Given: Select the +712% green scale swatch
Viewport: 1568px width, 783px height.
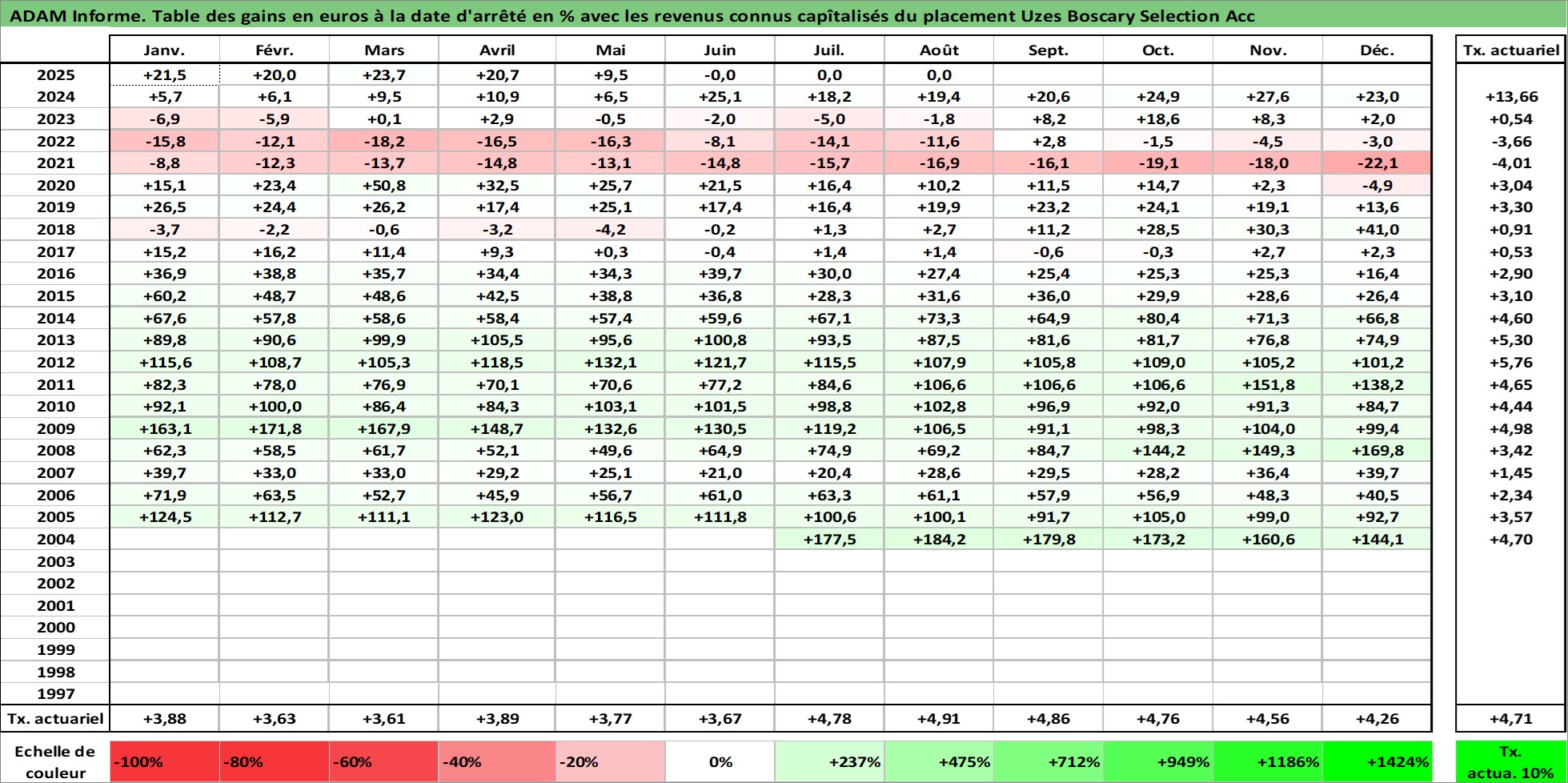Looking at the screenshot, I should [1049, 761].
